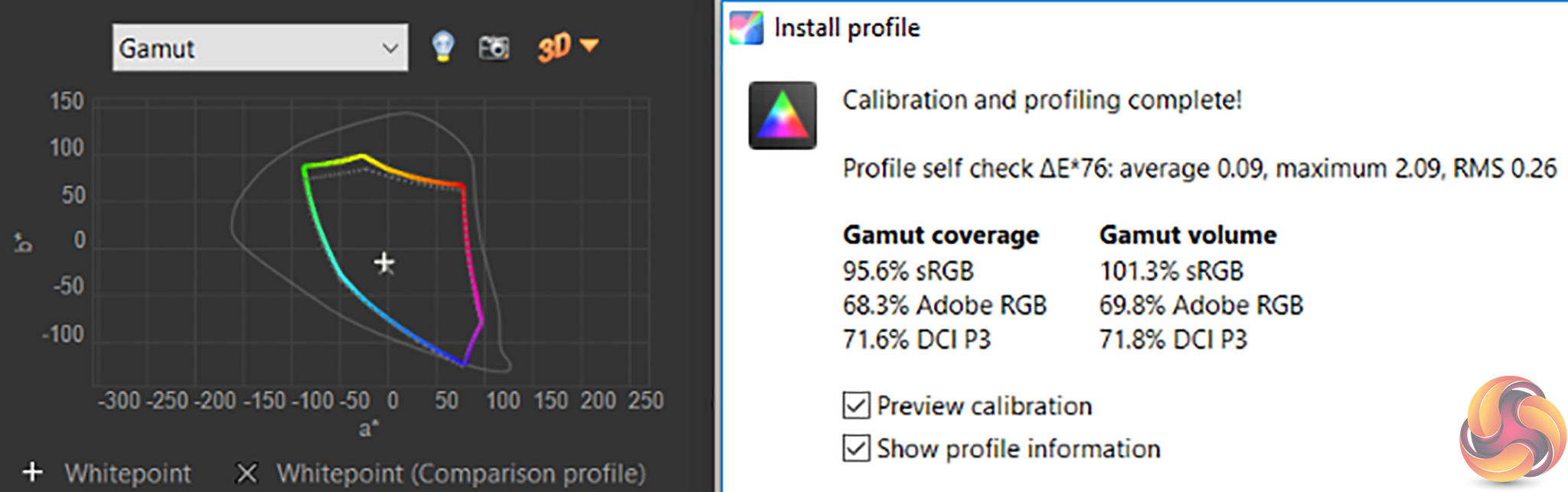Uncheck the Show profile information checkbox
The width and height of the screenshot is (1568, 492).
click(x=856, y=448)
